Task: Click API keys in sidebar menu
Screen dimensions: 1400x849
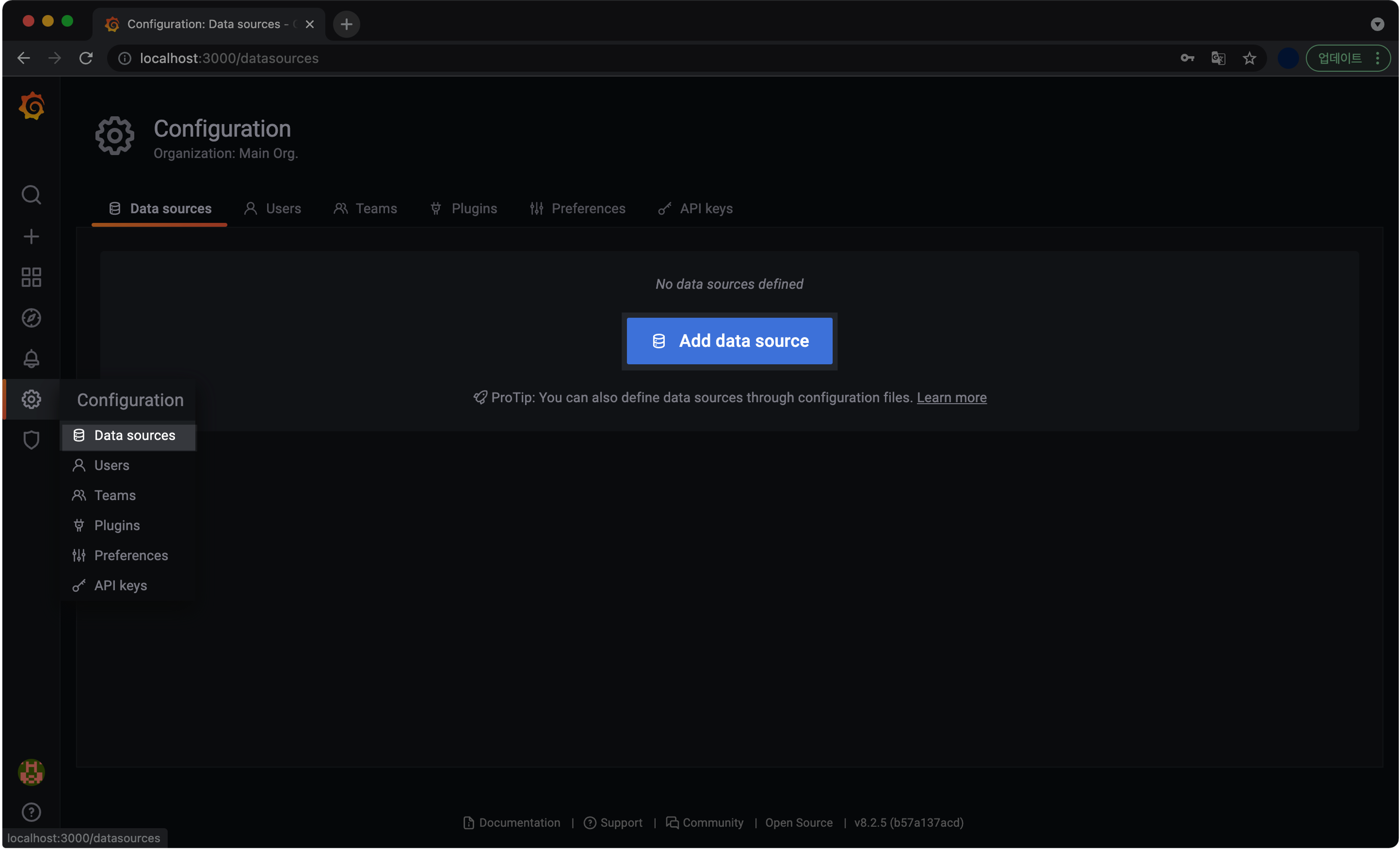Action: pos(120,585)
